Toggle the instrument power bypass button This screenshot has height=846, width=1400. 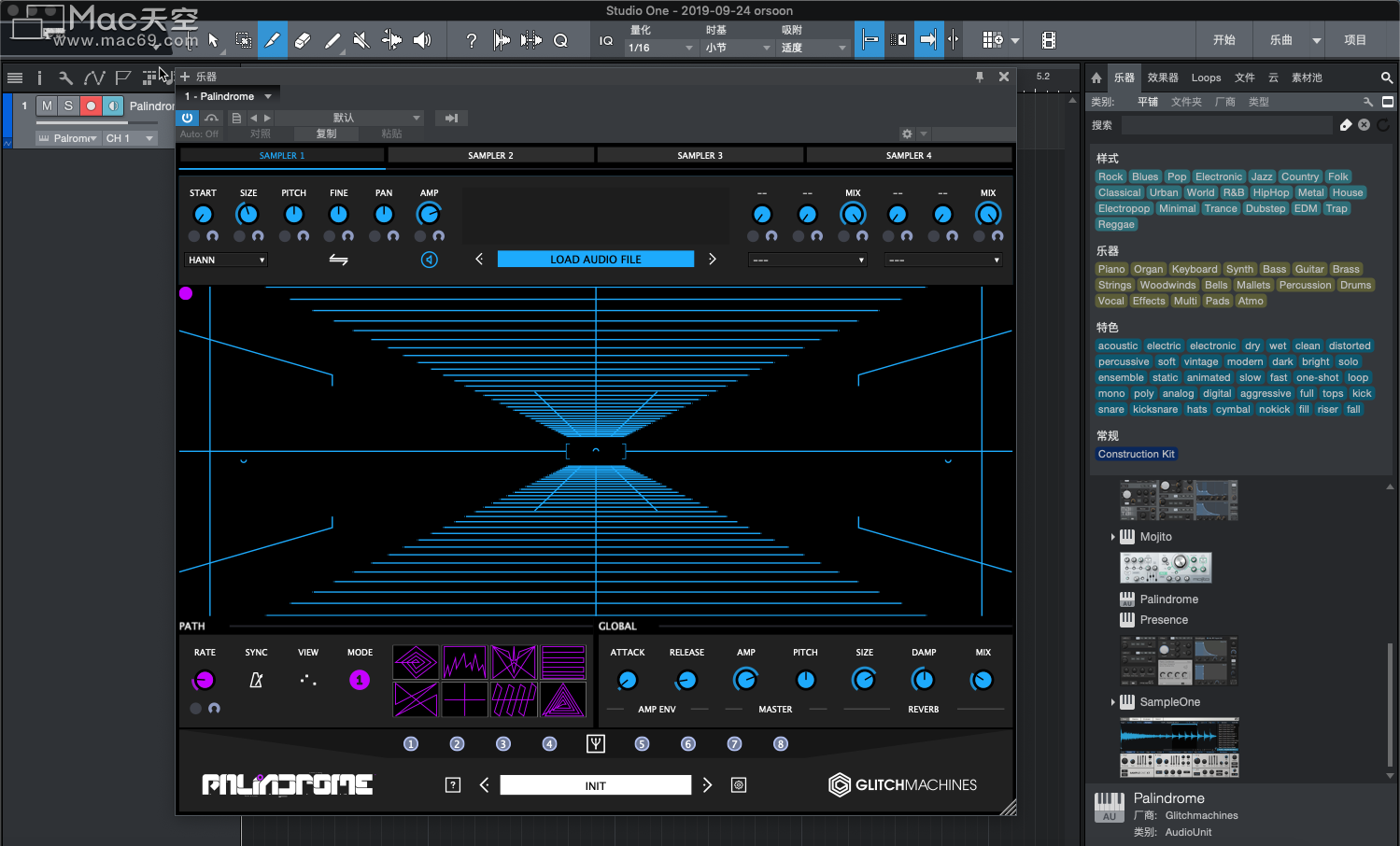[x=188, y=118]
